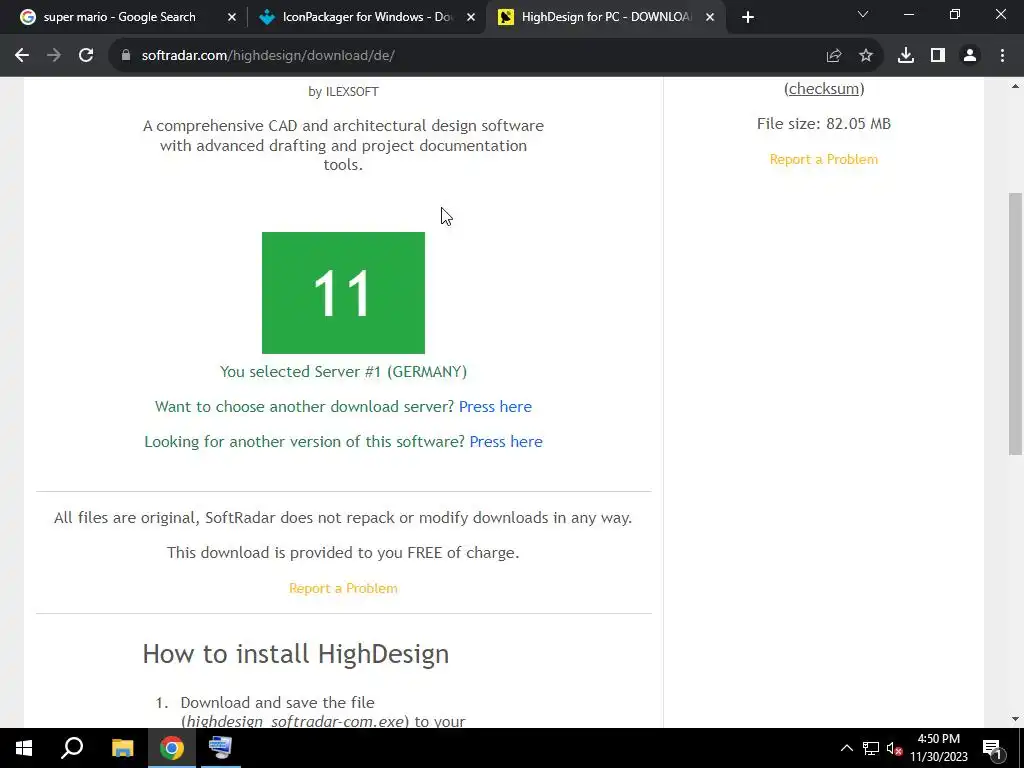Viewport: 1024px width, 768px height.
Task: Reload the softradar page
Action: click(86, 56)
